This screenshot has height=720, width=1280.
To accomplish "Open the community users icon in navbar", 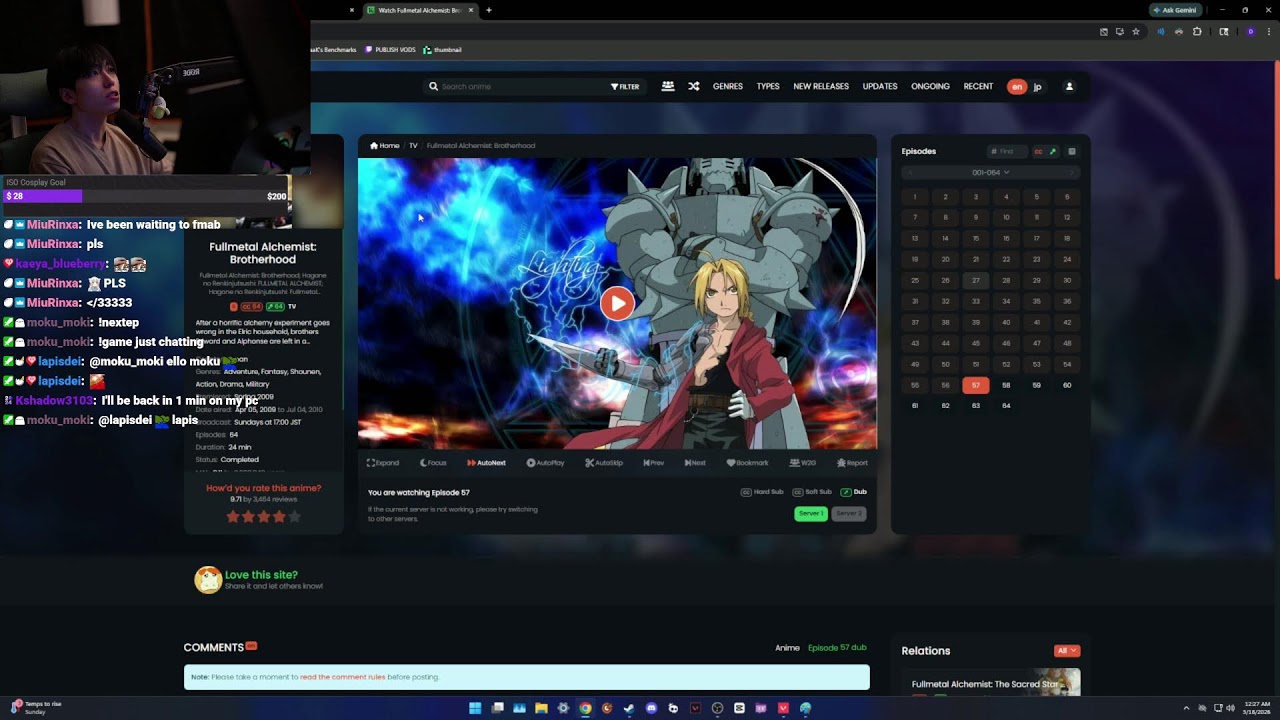I will pos(668,87).
